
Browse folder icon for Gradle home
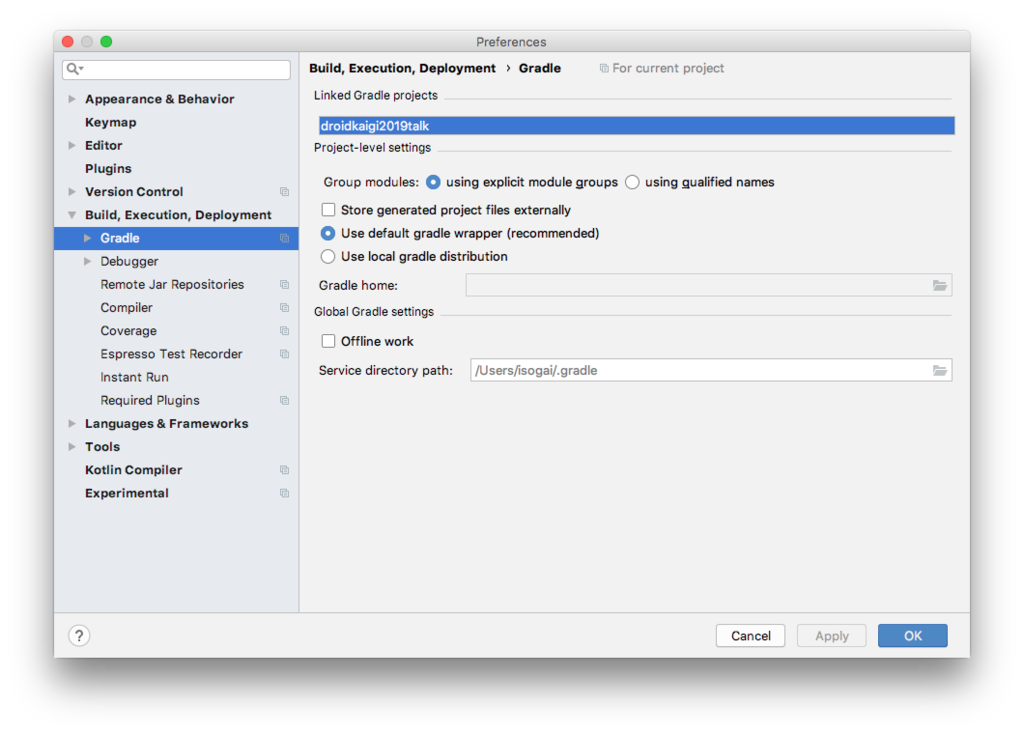click(939, 286)
